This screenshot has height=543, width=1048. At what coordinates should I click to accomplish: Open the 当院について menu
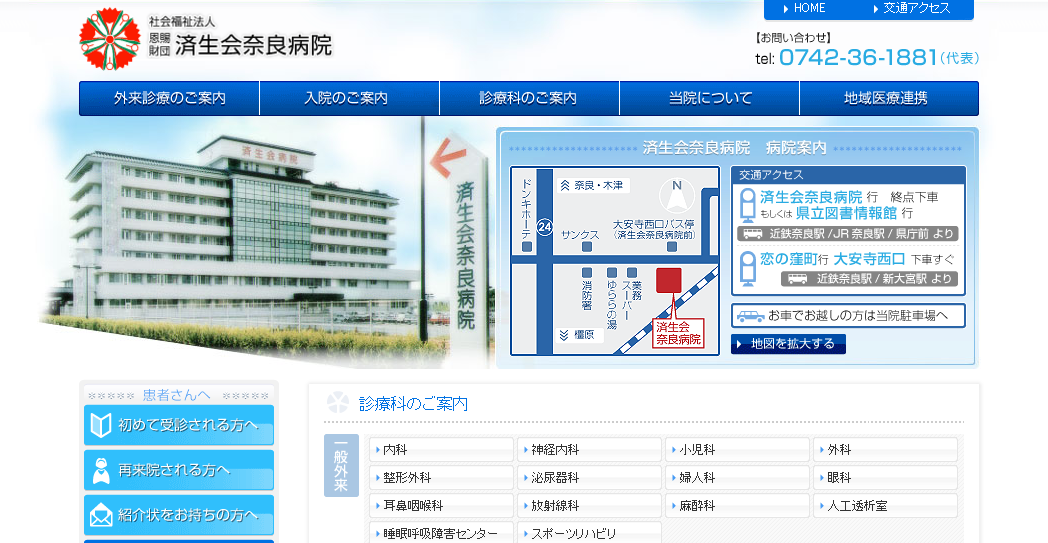tap(710, 98)
